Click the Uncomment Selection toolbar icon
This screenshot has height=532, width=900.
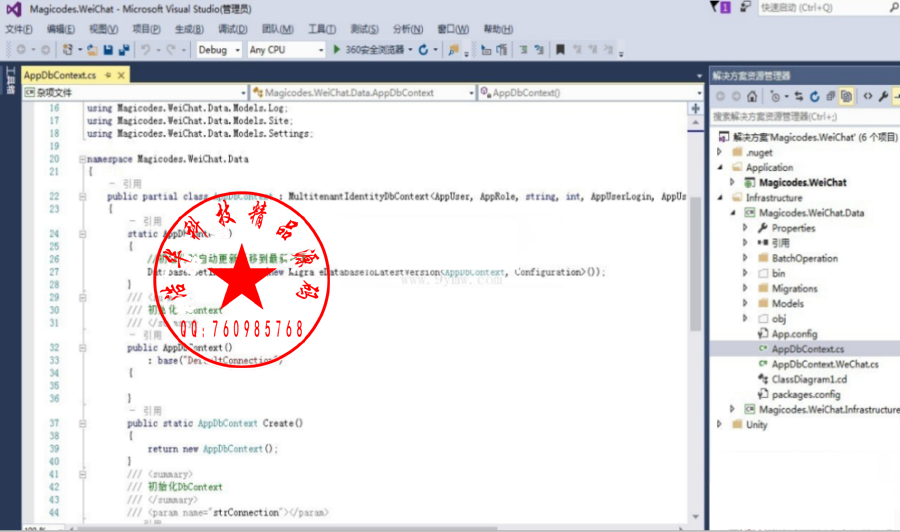[x=539, y=50]
